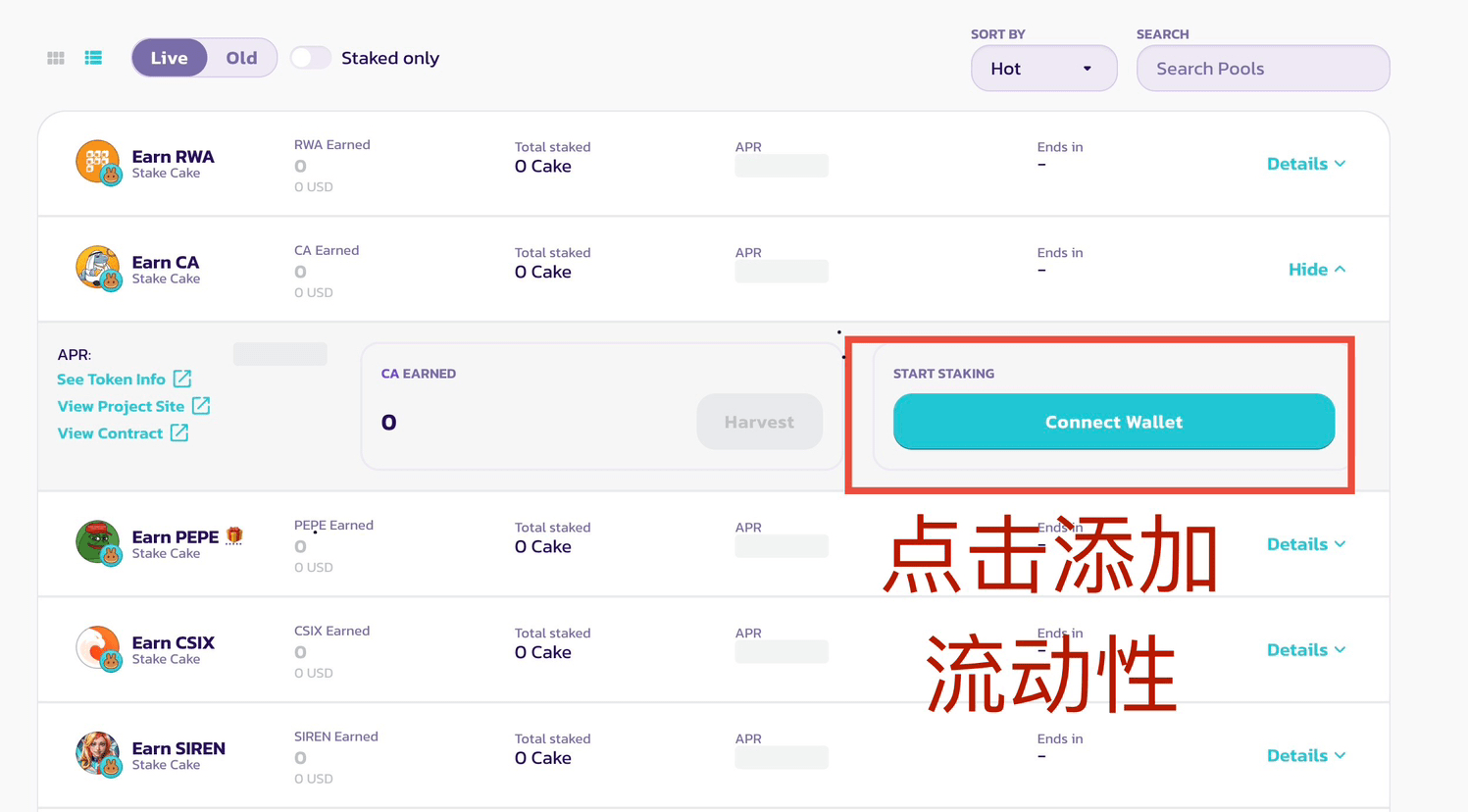The image size is (1468, 812).
Task: Click the Earn SIREN pool token icon
Action: (97, 754)
